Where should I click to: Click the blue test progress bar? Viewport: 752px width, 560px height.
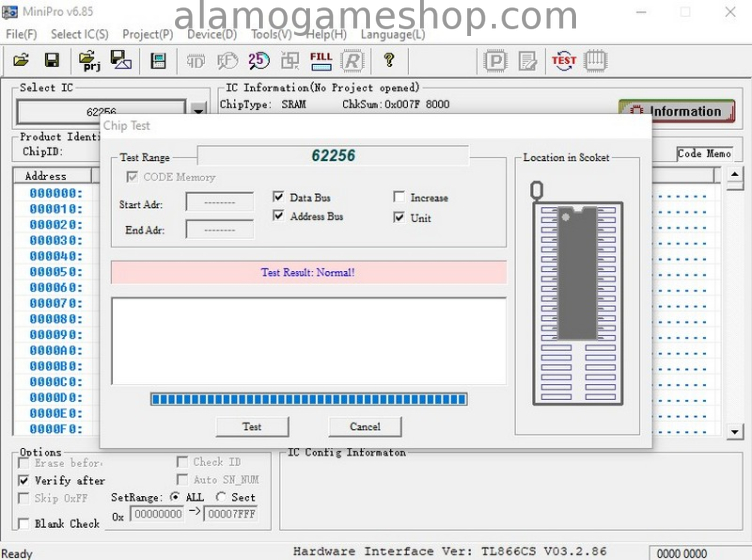[x=309, y=399]
